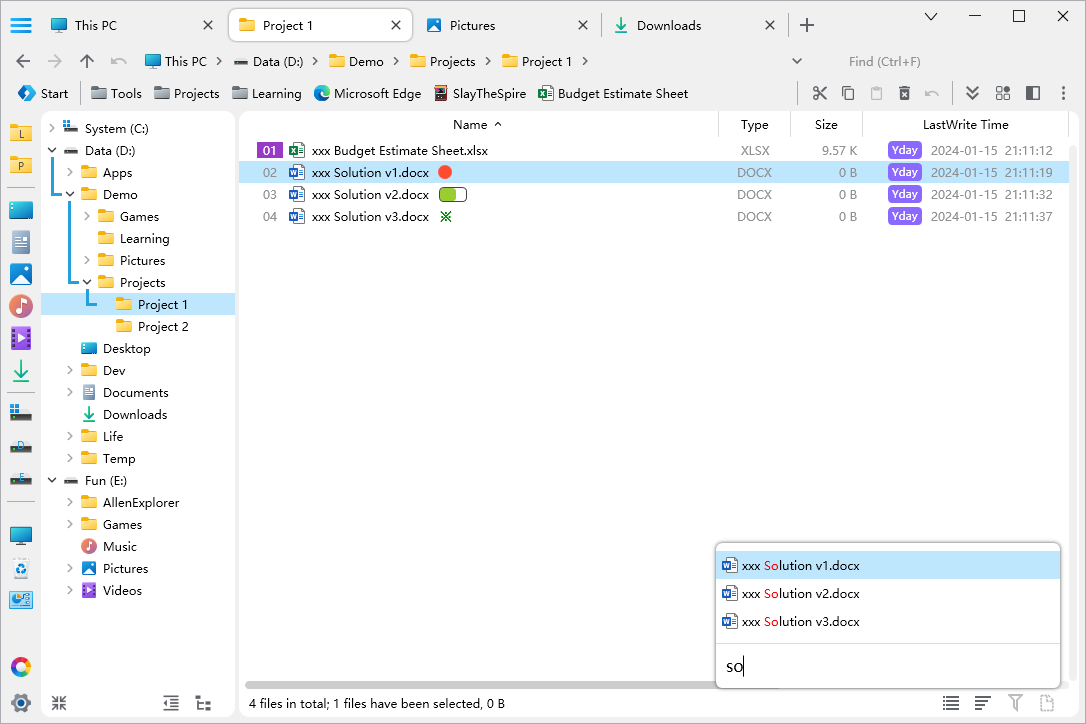The image size is (1086, 724).
Task: Click the Music shortcut icon in sidebar
Action: [20, 306]
